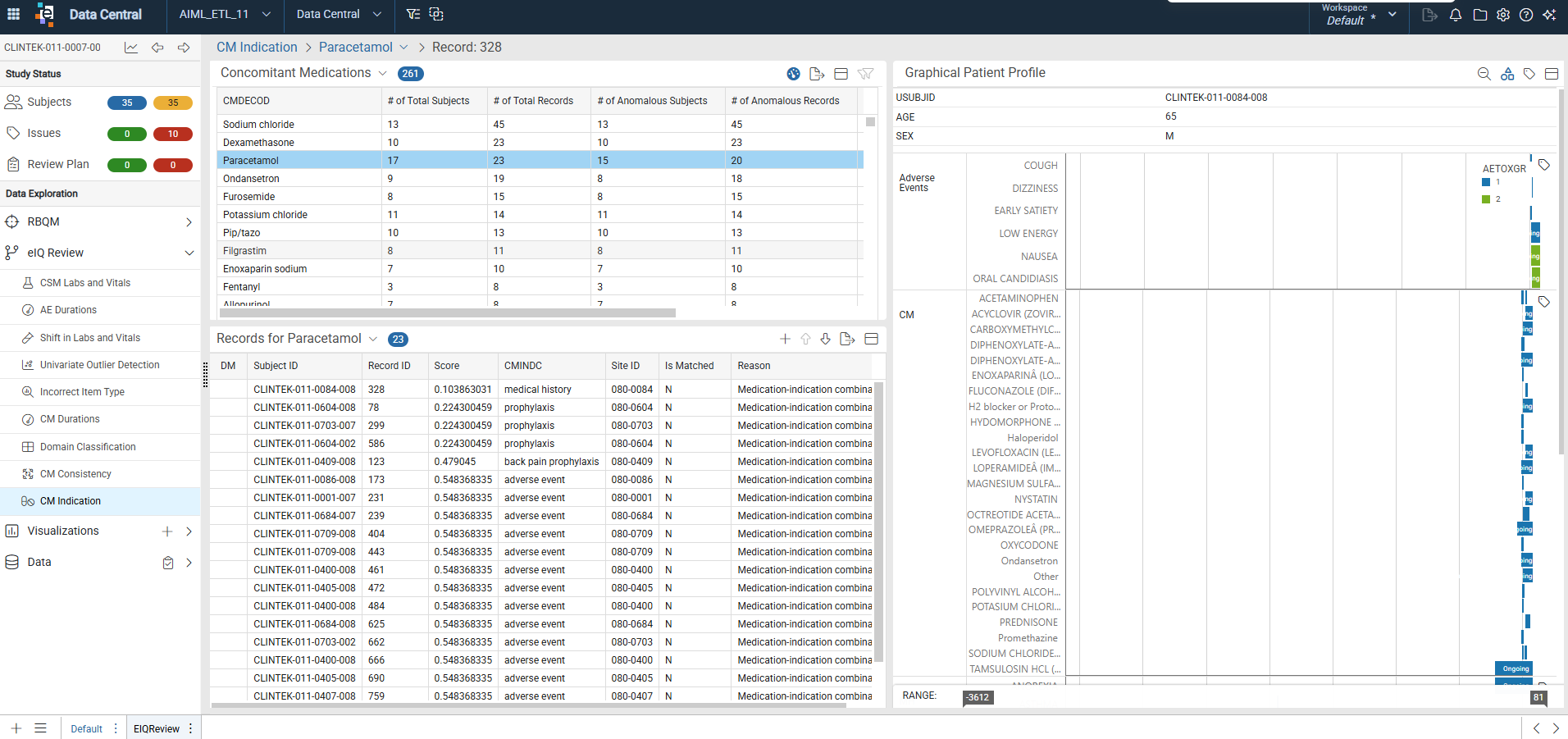Screen dimensions: 1568x739
Task: Click horizontal scrollbar of Concomitant Medications table
Action: pos(448,313)
